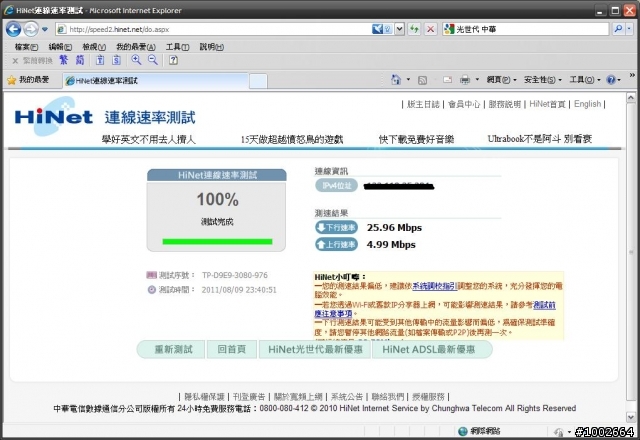Click HiNet ADSL最新優惠 button
The height and width of the screenshot is (440, 640).
[x=432, y=349]
